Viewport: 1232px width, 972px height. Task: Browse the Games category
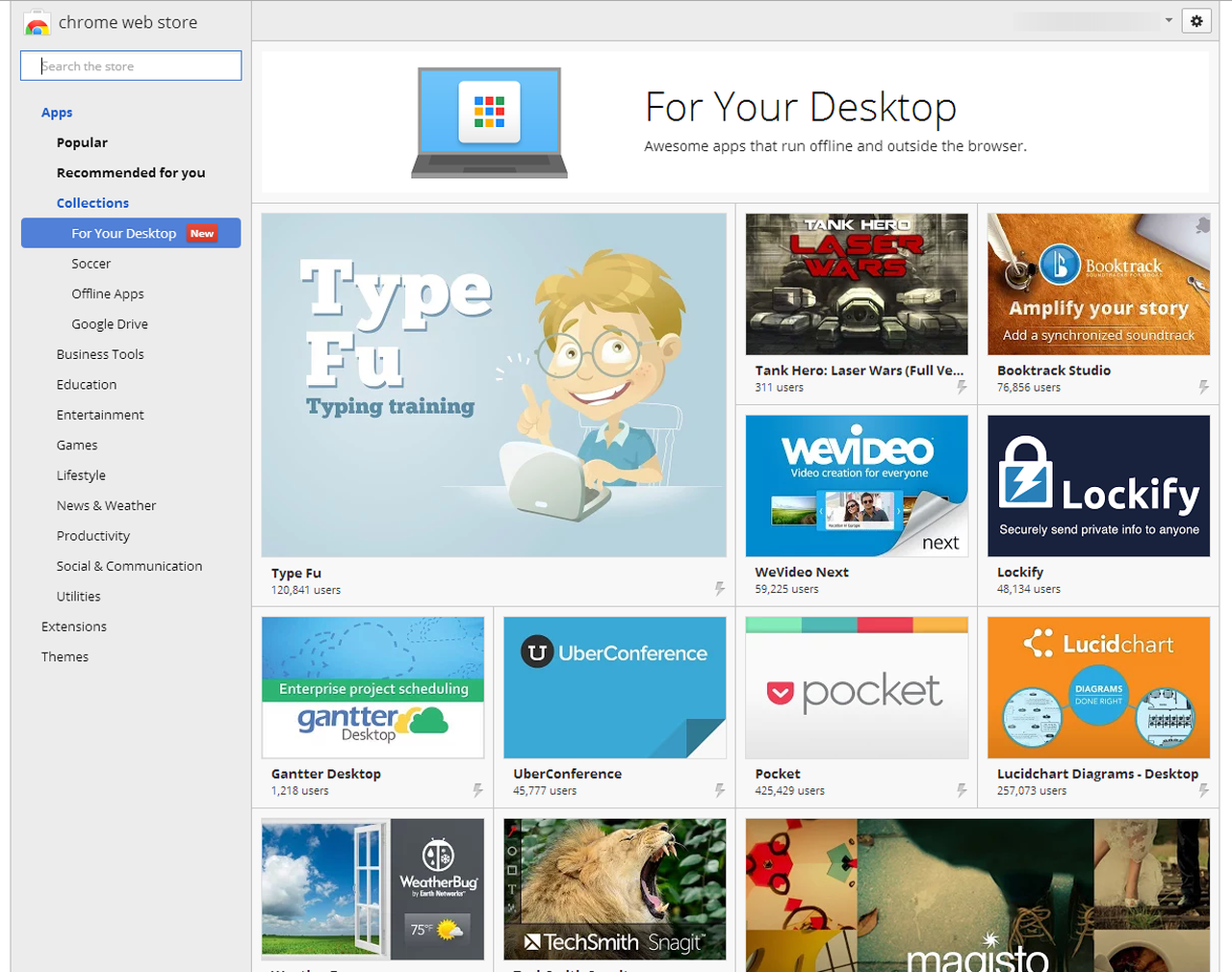pos(77,445)
